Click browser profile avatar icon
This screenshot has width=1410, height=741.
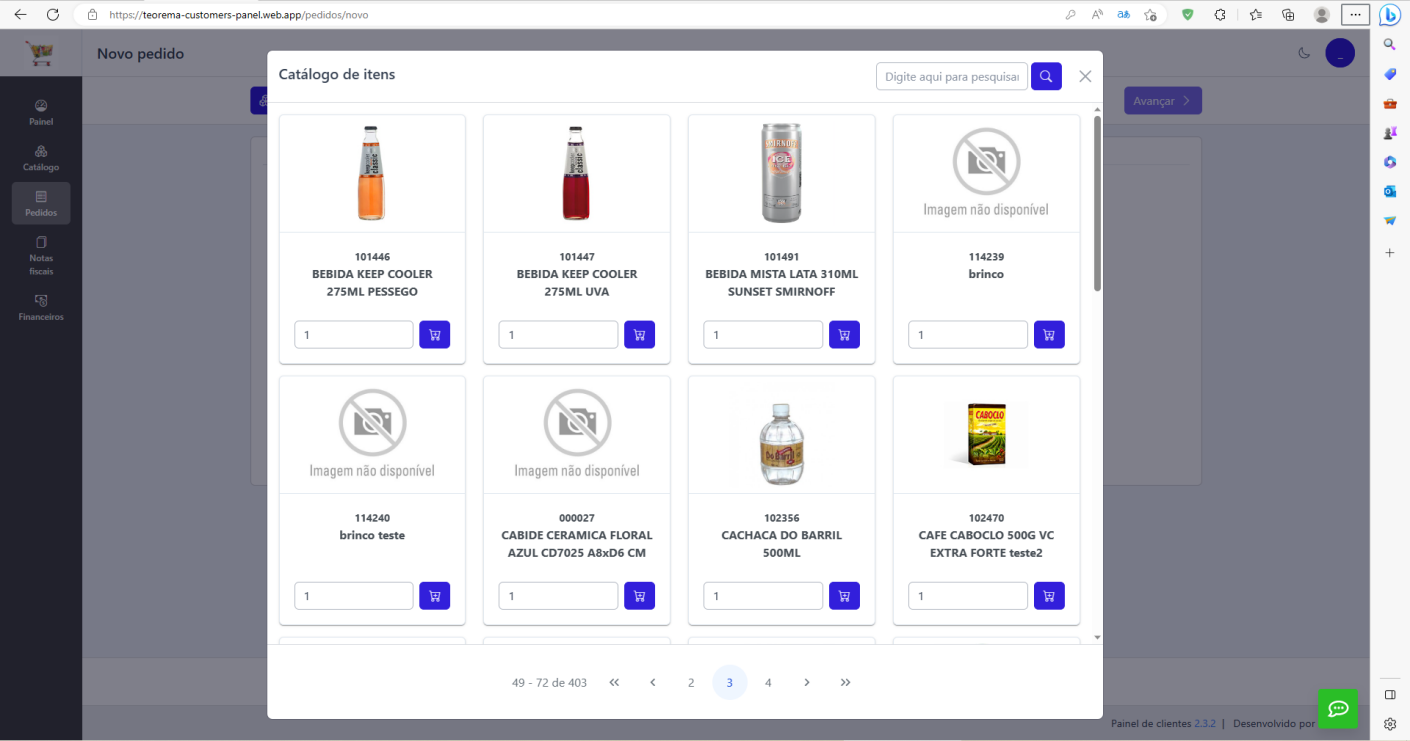[x=1322, y=15]
